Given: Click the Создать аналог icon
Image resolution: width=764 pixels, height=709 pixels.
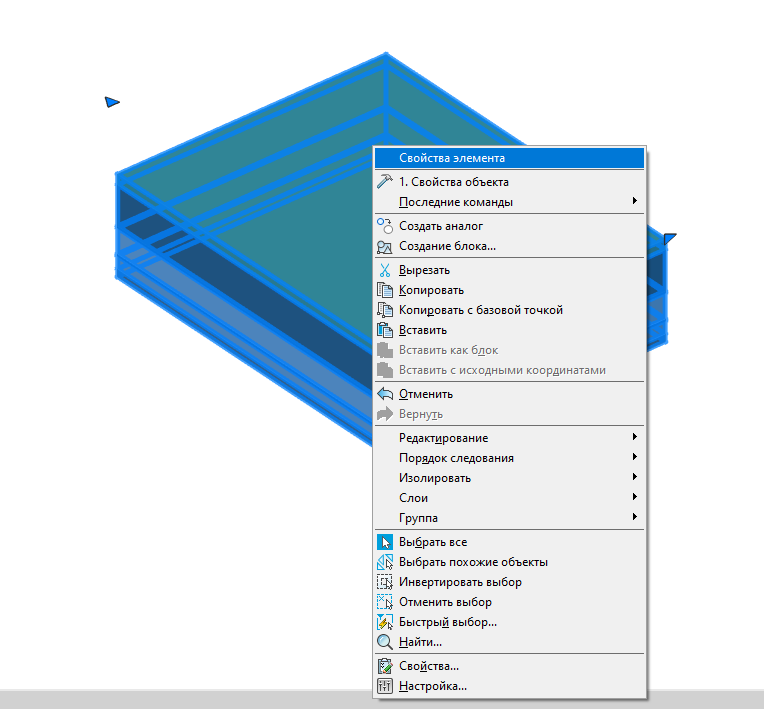Looking at the screenshot, I should pos(385,226).
